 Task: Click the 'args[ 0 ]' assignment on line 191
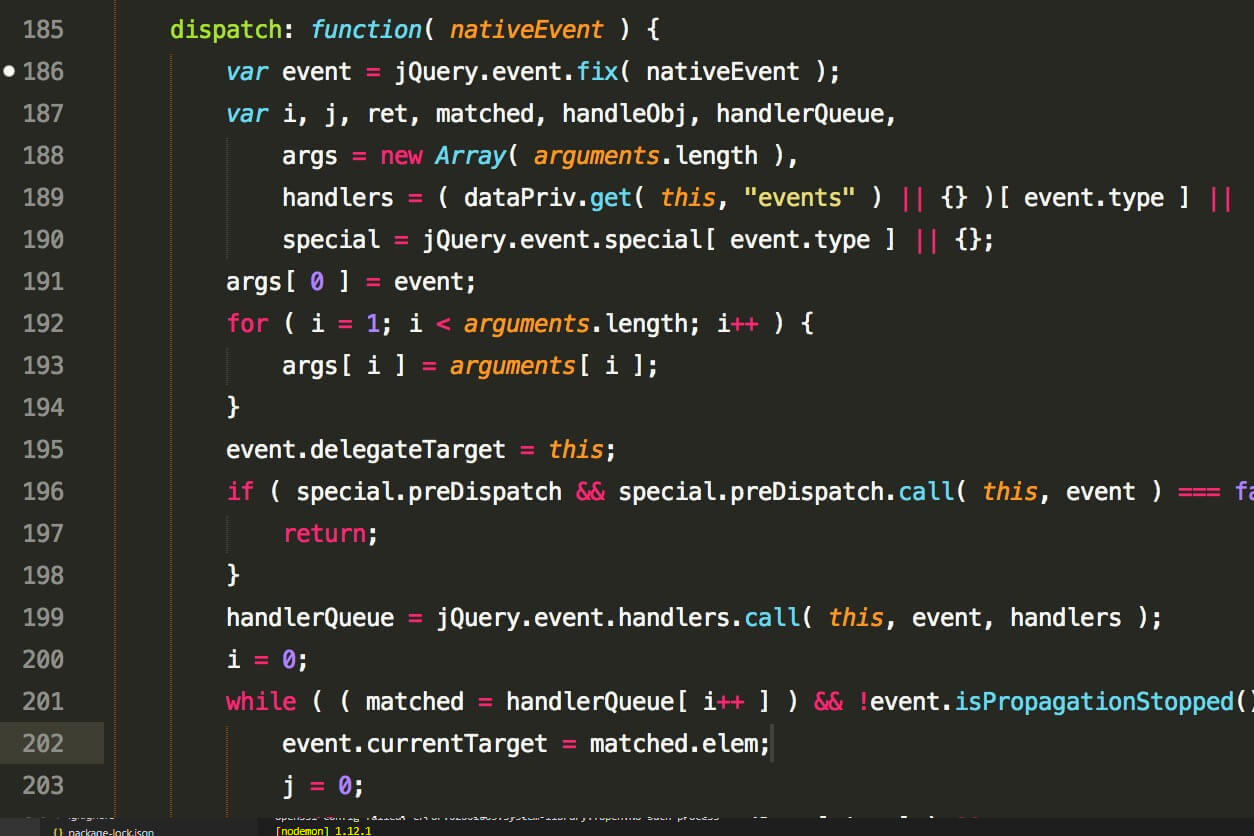pos(352,282)
